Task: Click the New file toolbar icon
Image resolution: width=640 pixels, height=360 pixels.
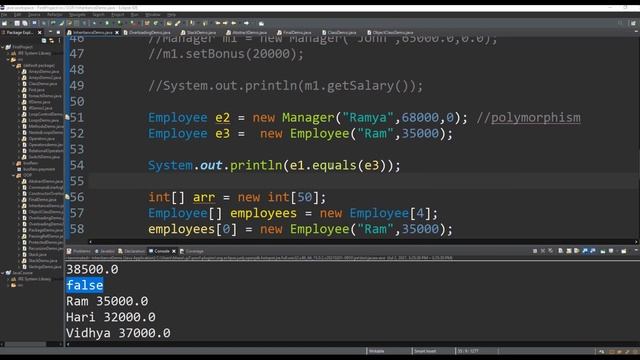Action: 4,23
